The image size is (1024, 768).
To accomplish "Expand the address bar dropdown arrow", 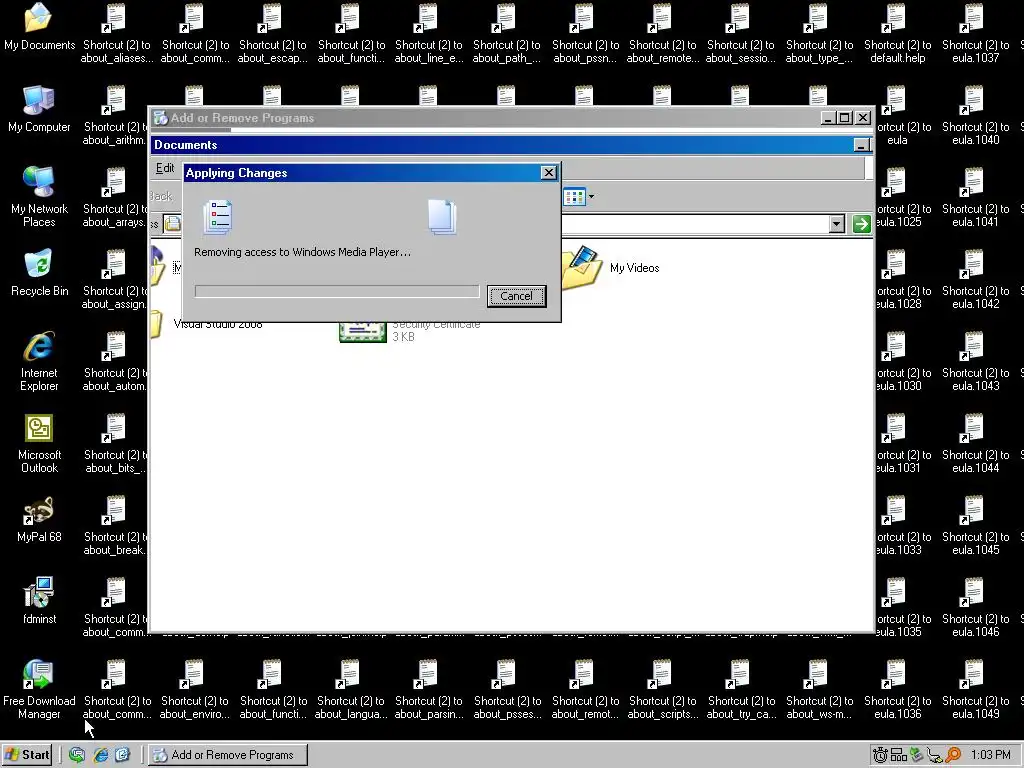I will click(837, 224).
